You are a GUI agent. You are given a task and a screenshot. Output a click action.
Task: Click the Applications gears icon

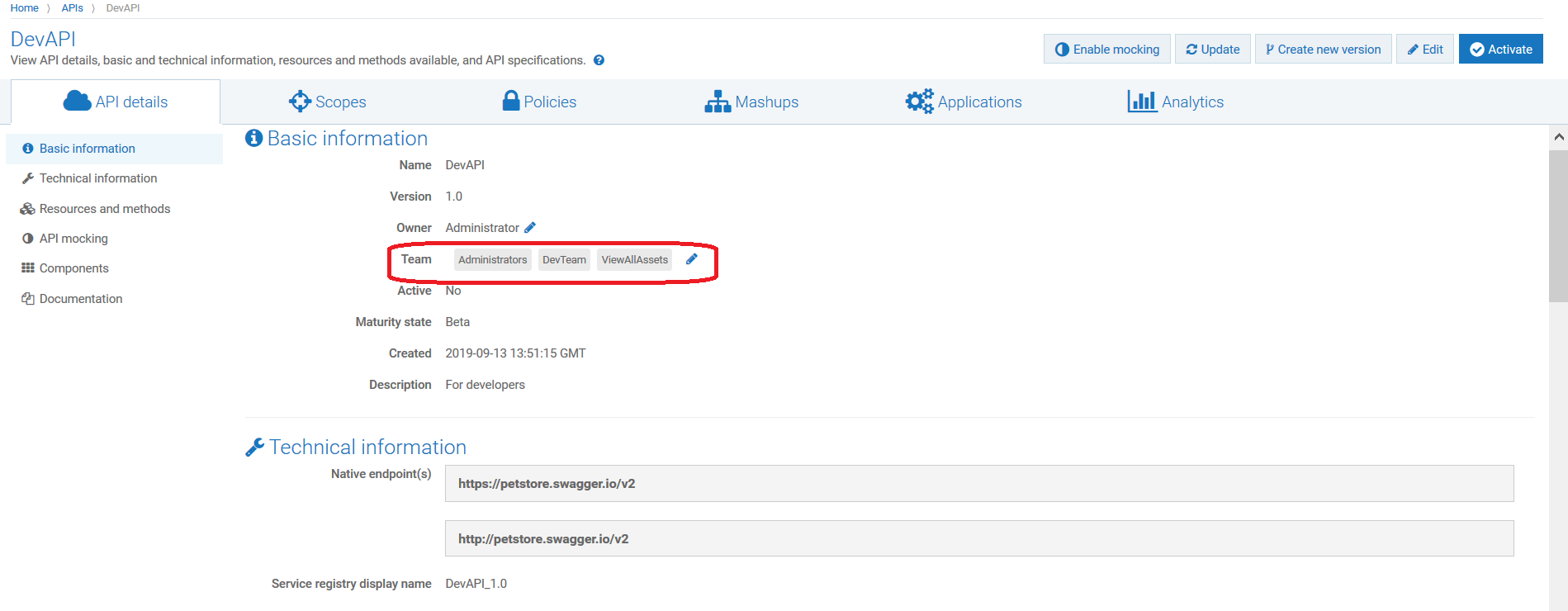pyautogui.click(x=919, y=102)
